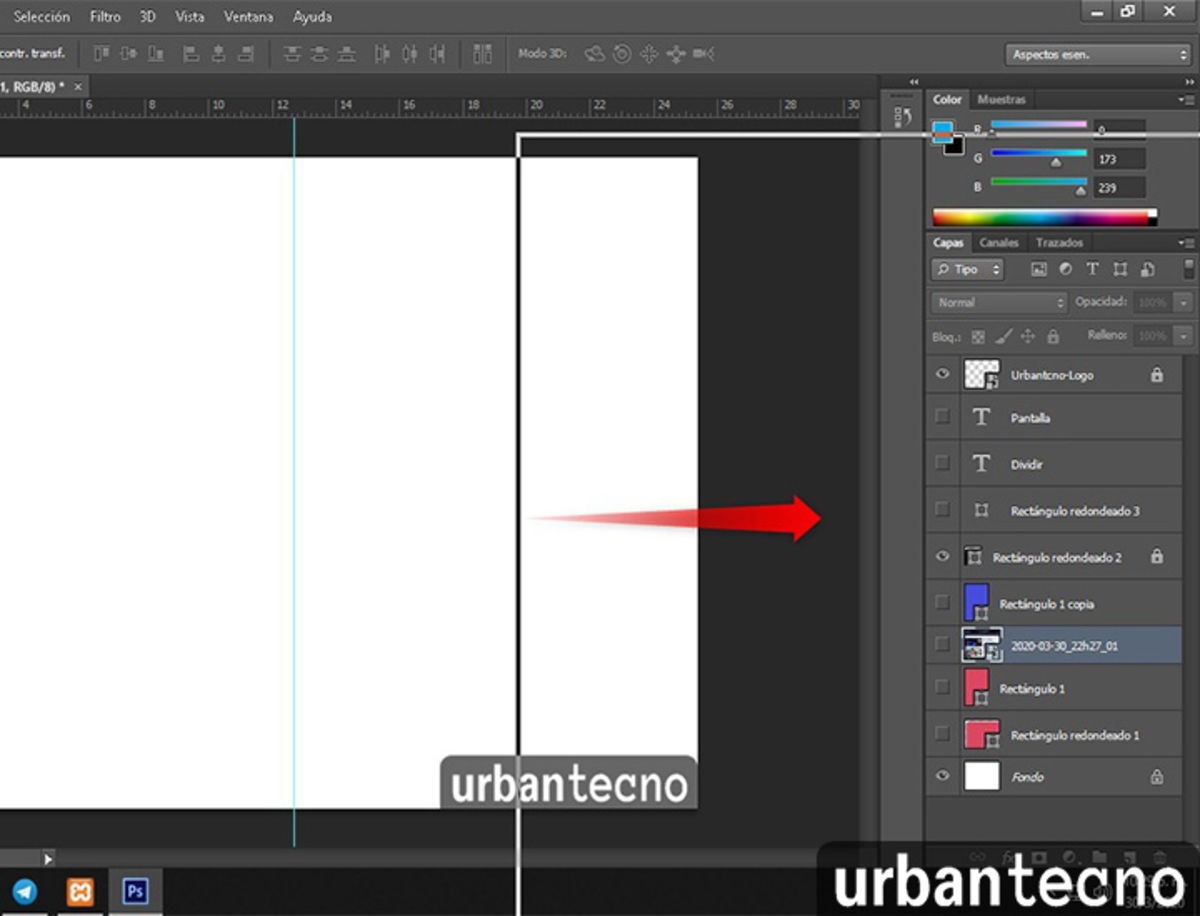Click the lock image pixels brush icon
1200x916 pixels.
pyautogui.click(x=1004, y=337)
